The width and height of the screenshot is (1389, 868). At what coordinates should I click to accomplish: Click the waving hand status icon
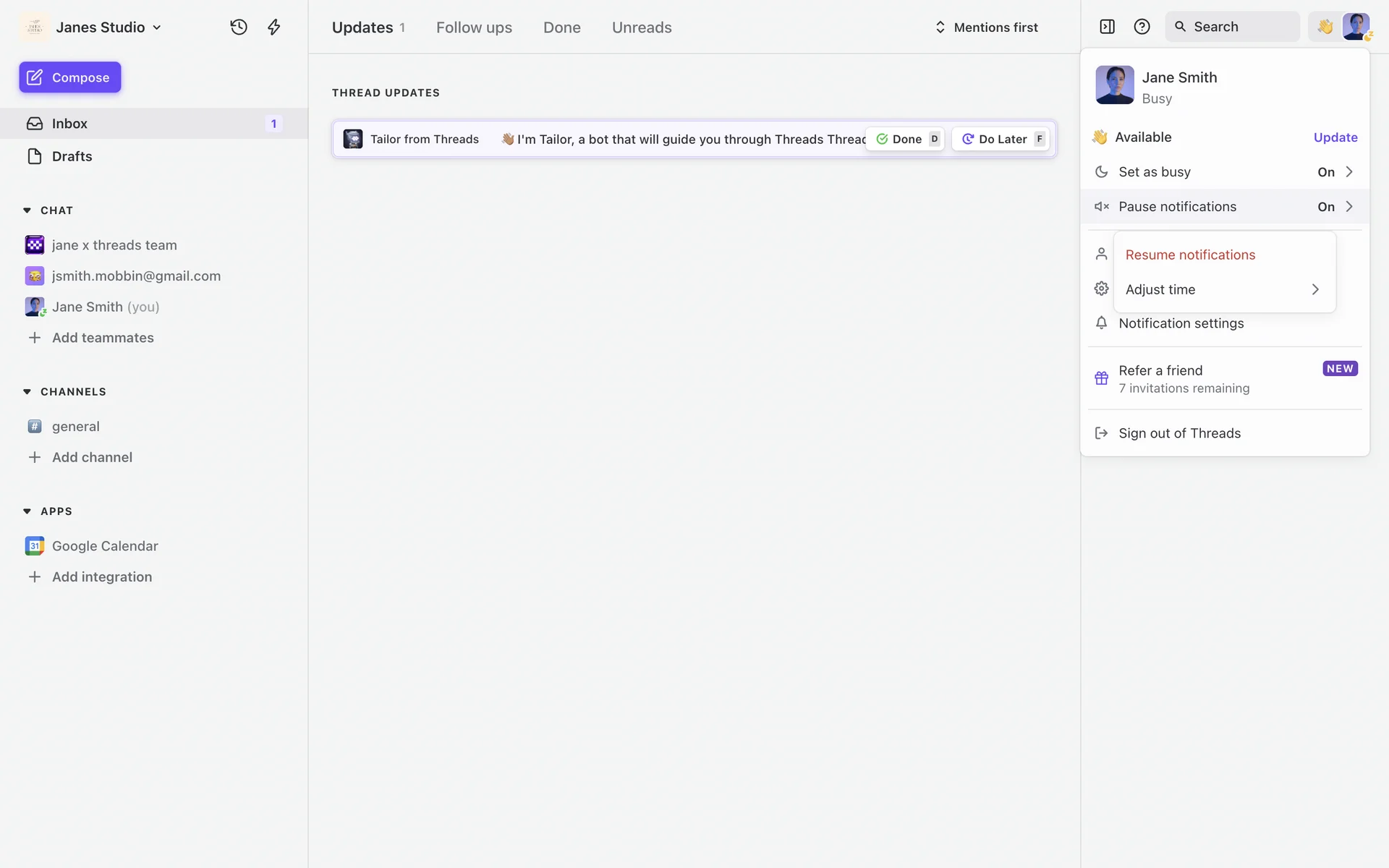click(x=1325, y=27)
